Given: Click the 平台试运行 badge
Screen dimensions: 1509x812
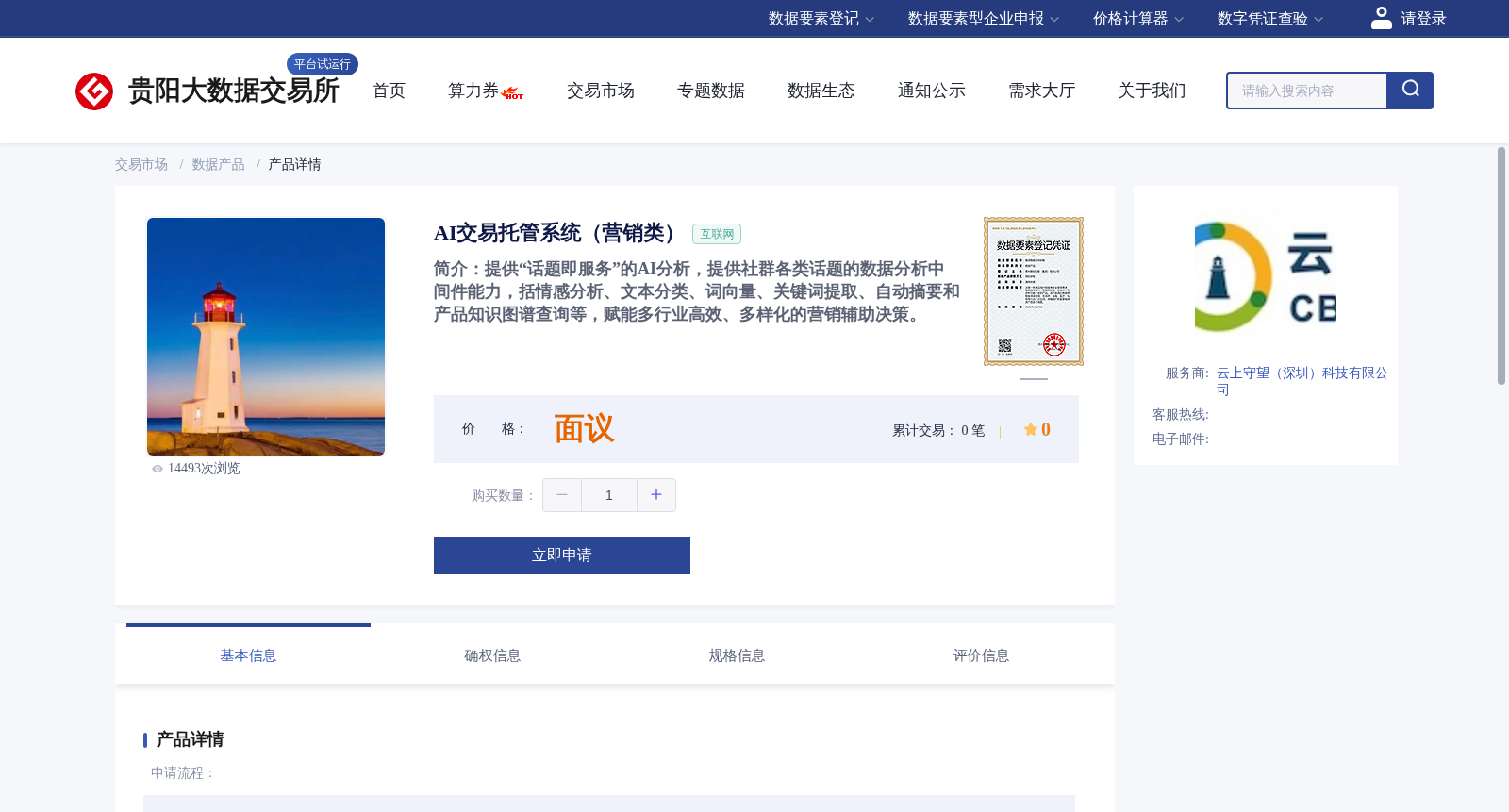Looking at the screenshot, I should click(x=323, y=64).
